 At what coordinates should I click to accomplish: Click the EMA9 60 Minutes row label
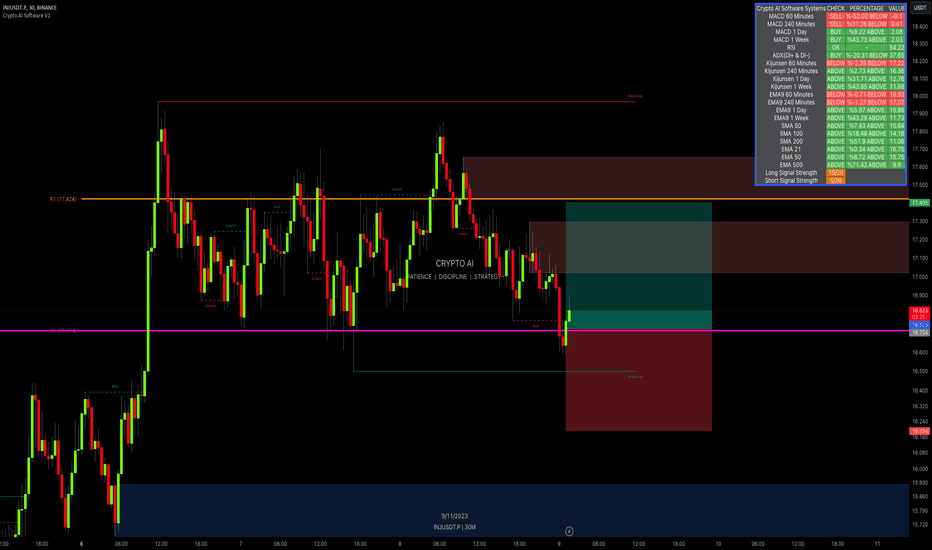coord(791,94)
